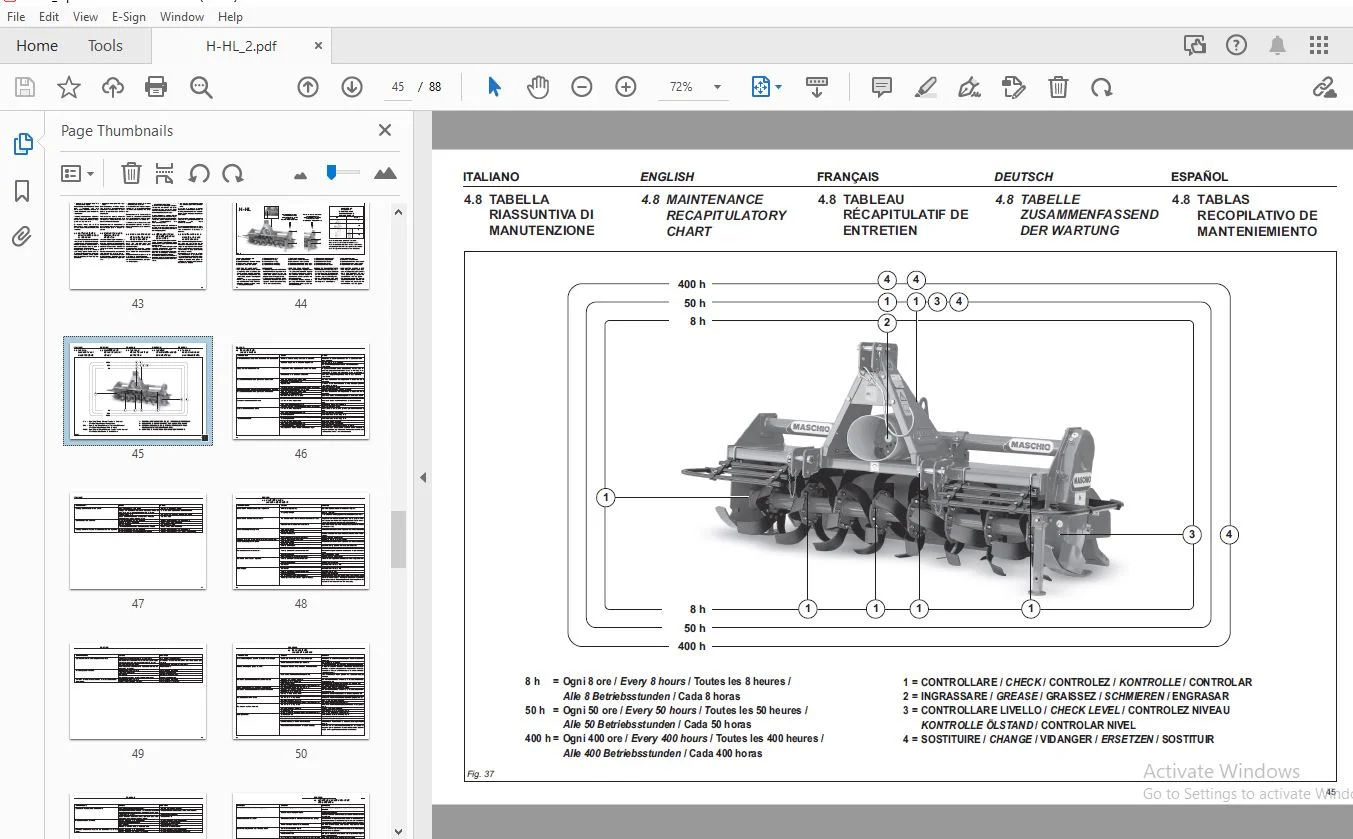Open the Help menu

tap(230, 16)
